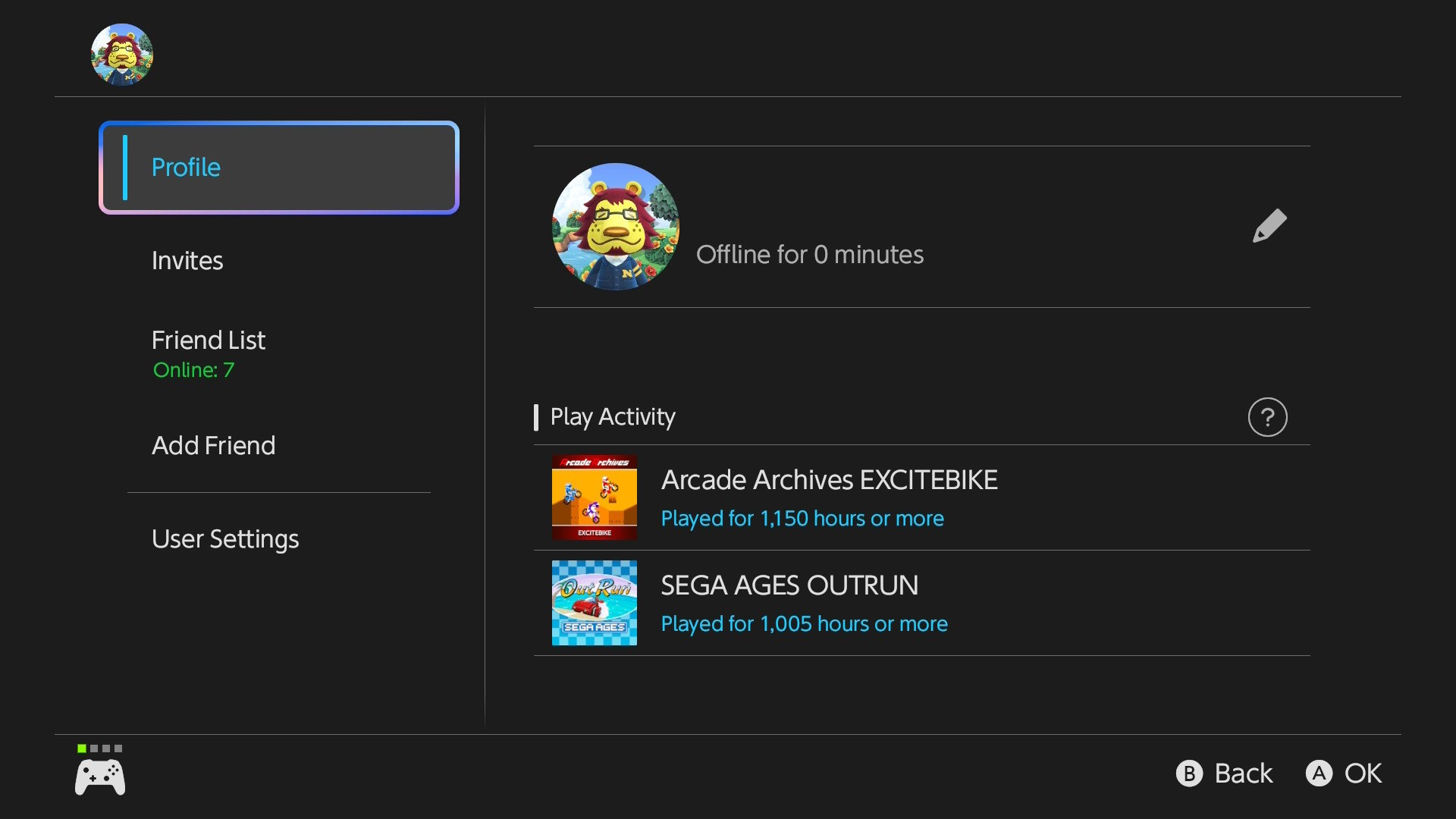This screenshot has height=819, width=1456.
Task: Select the Profile menu item
Action: tap(279, 168)
